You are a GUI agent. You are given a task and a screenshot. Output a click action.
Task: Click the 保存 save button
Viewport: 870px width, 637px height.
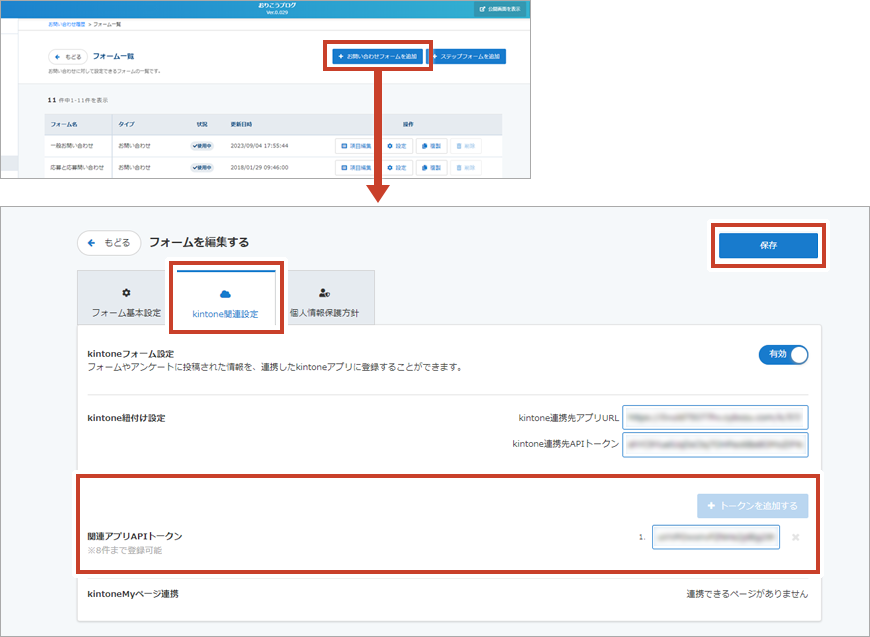pos(768,245)
